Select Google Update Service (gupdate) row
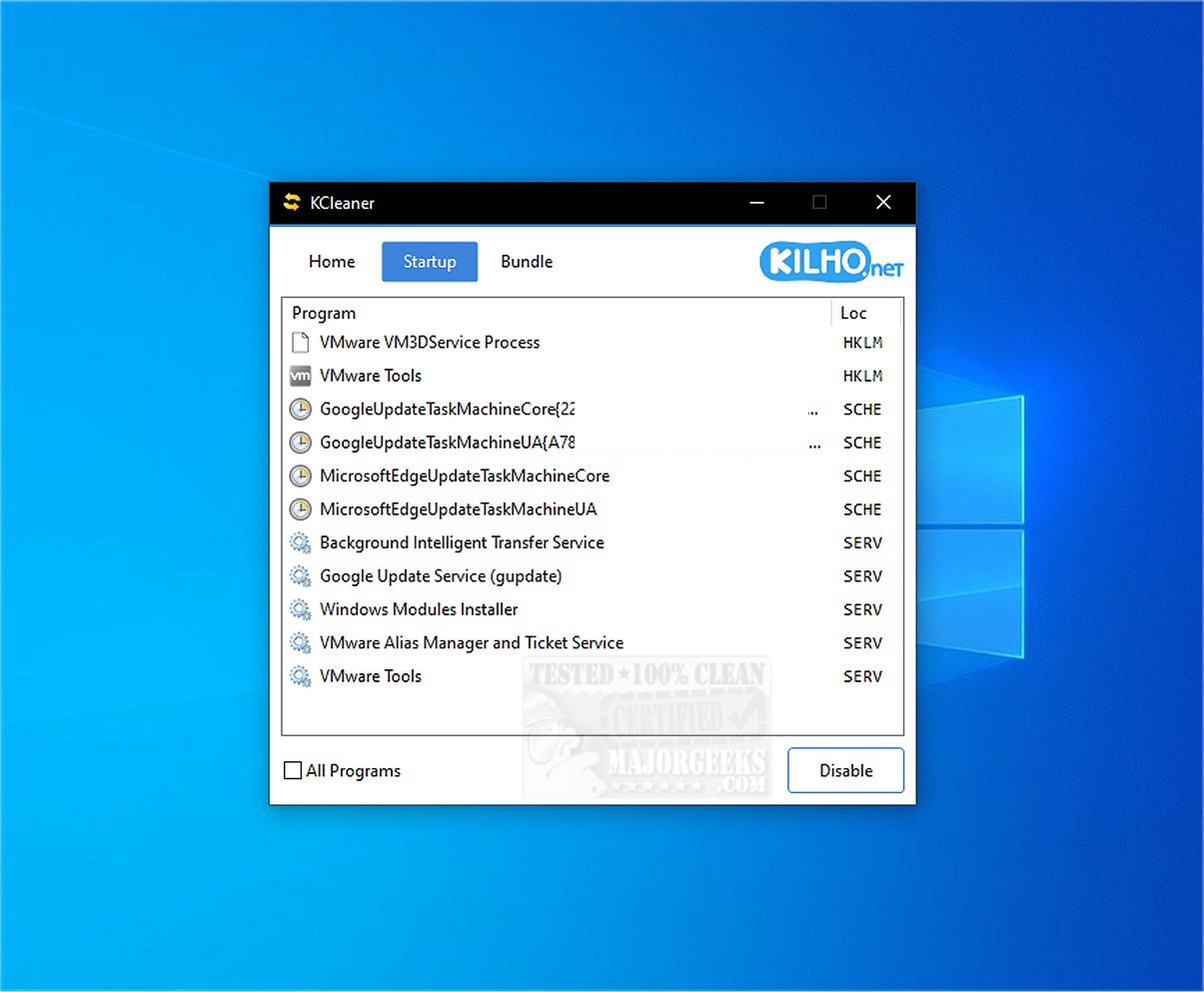 [x=593, y=576]
